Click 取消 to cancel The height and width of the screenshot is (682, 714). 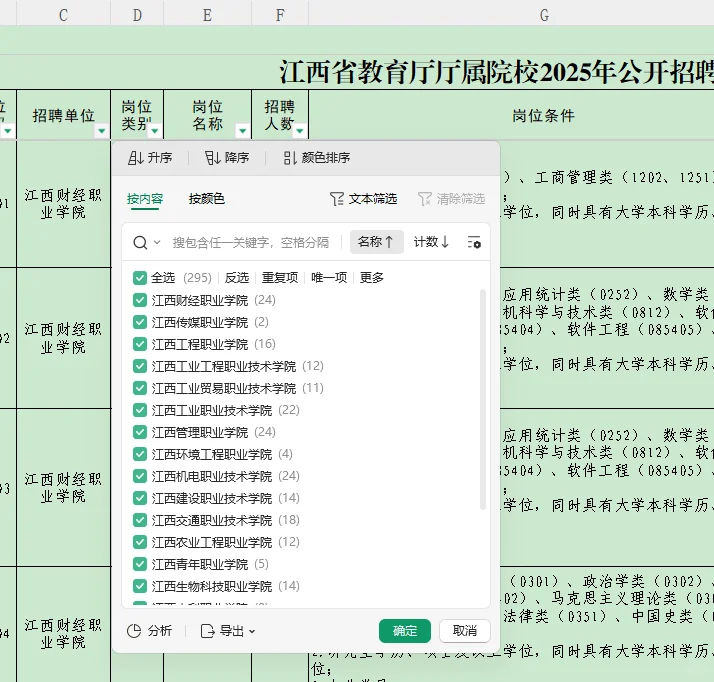tap(465, 631)
